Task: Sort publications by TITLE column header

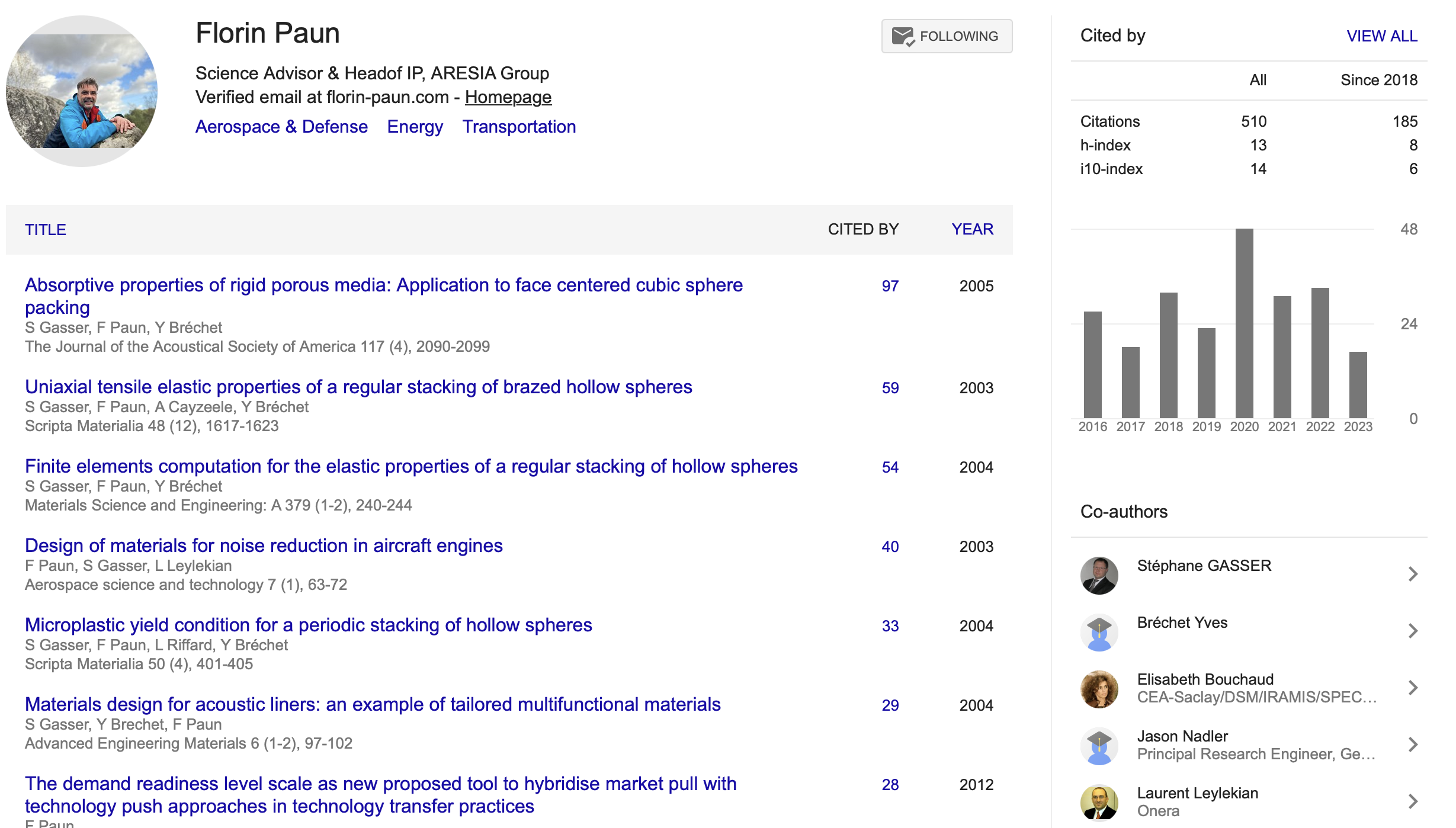Action: point(46,230)
